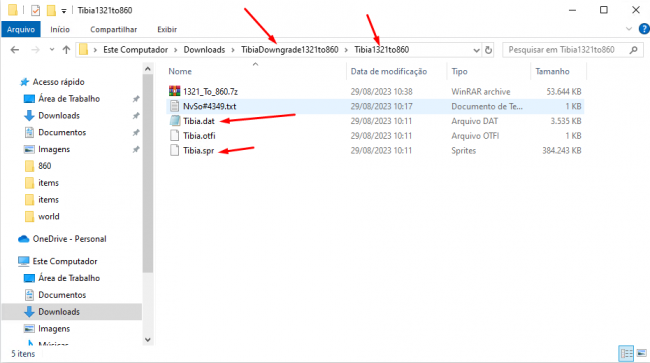Click the Tibia.dat file icon
The image size is (650, 363).
(x=175, y=121)
